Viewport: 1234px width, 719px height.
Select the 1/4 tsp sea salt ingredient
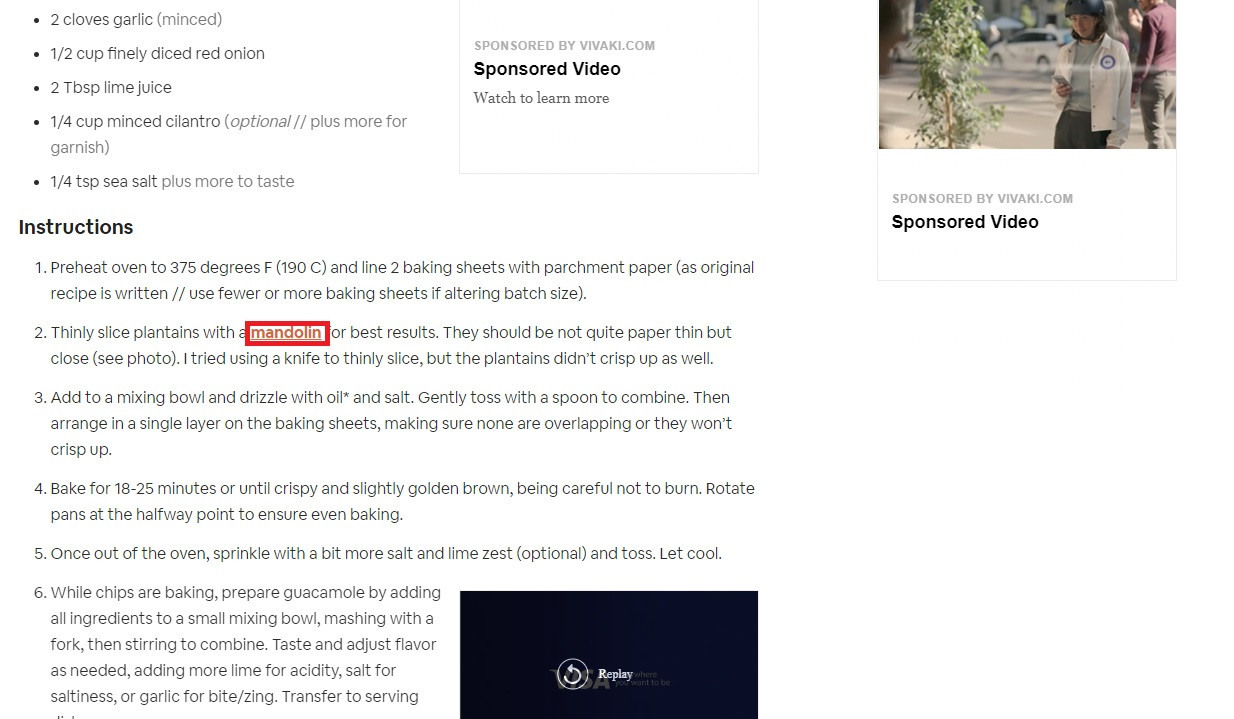click(172, 181)
